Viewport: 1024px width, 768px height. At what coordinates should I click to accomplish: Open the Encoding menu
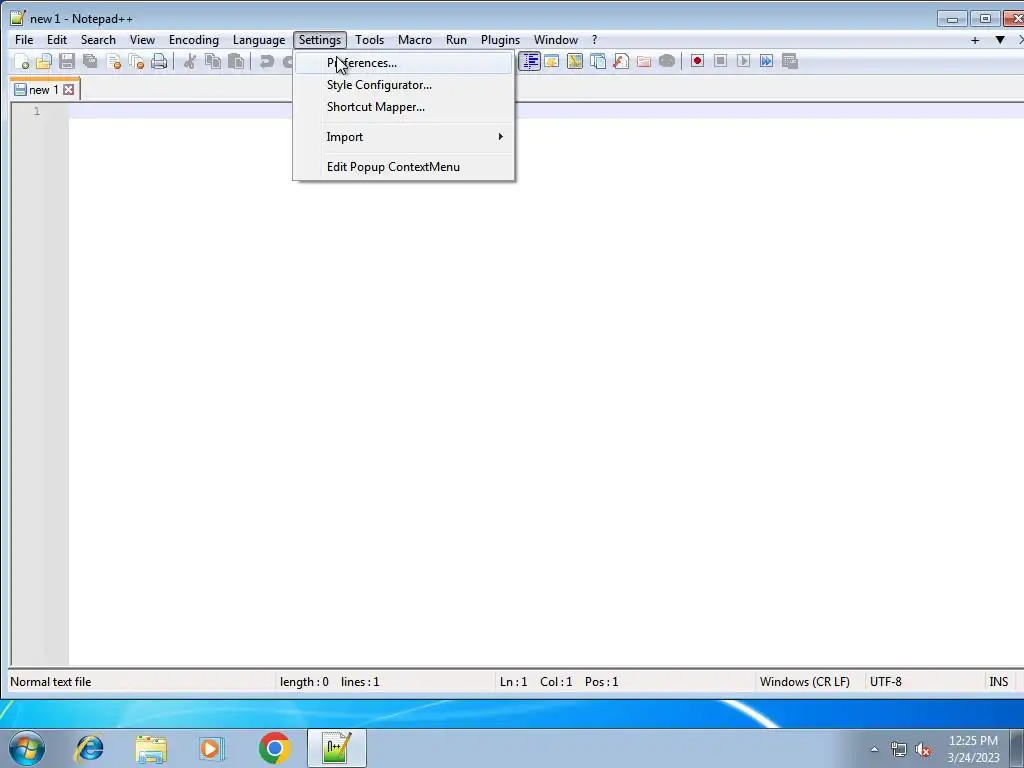(194, 40)
